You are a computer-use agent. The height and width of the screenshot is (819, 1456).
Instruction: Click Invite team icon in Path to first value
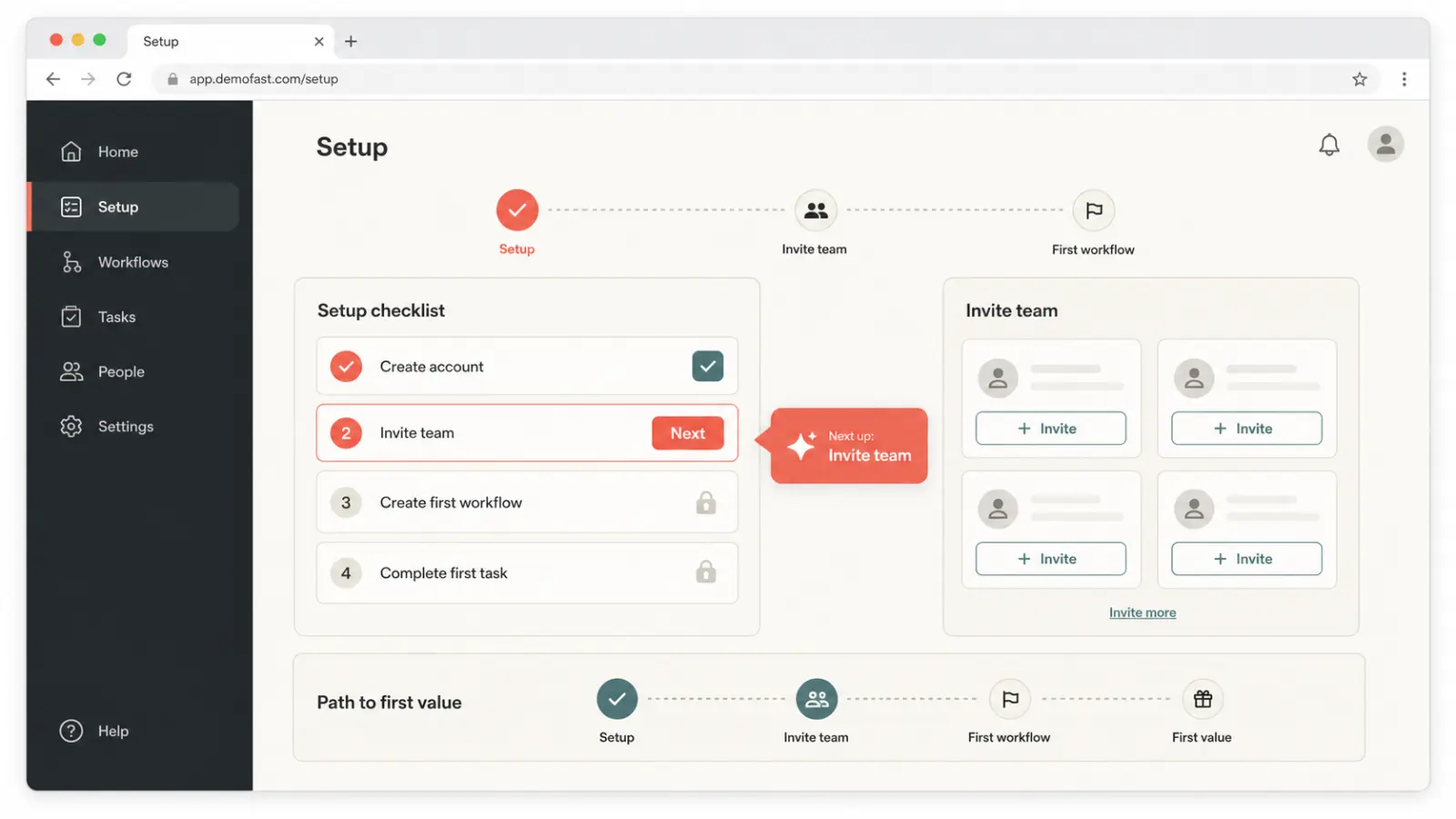tap(816, 699)
